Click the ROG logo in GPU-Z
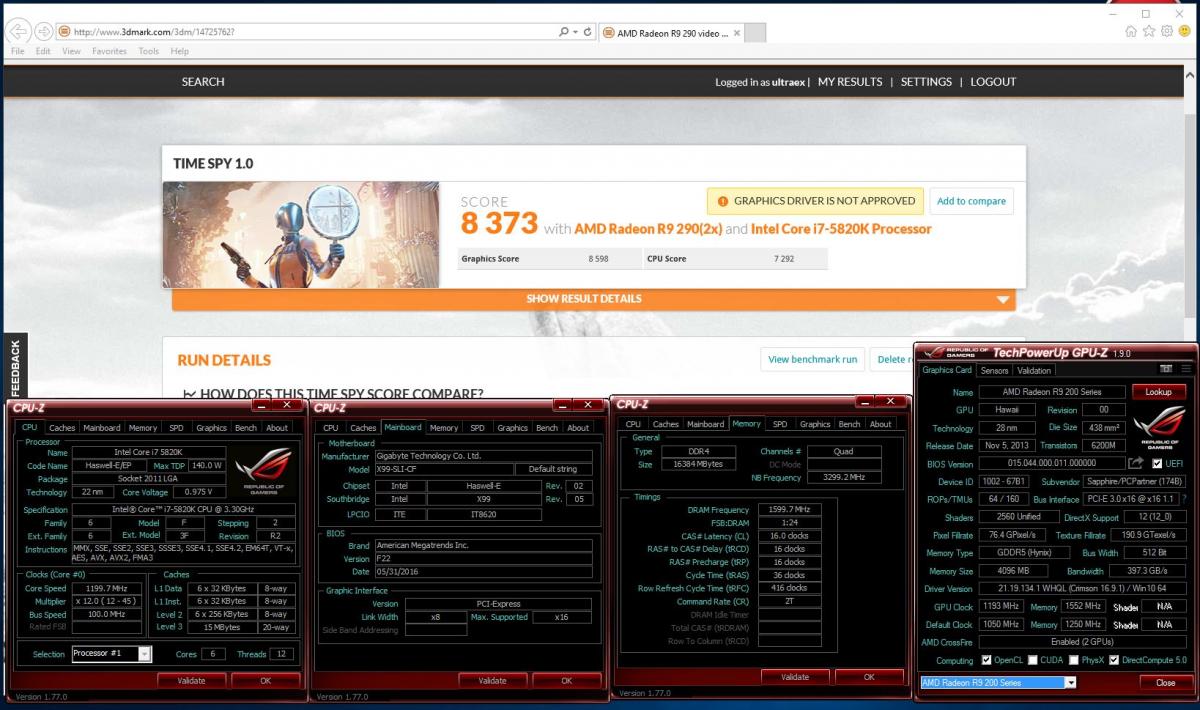Image resolution: width=1200 pixels, height=710 pixels. point(1159,427)
